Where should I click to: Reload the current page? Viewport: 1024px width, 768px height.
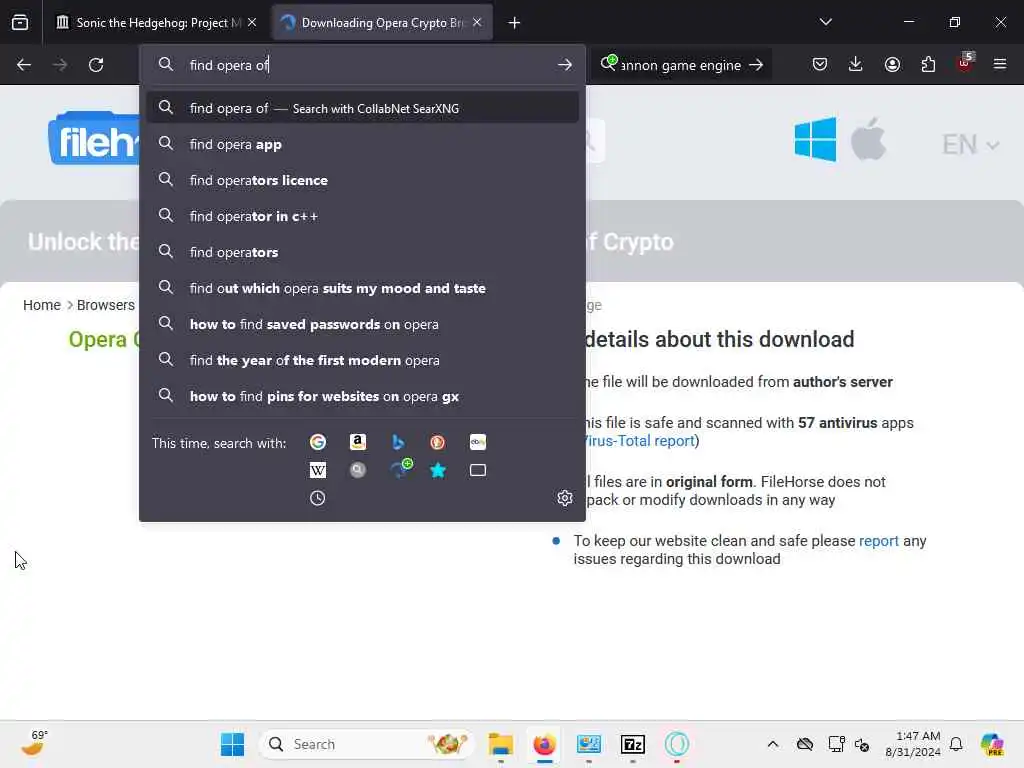[x=96, y=65]
